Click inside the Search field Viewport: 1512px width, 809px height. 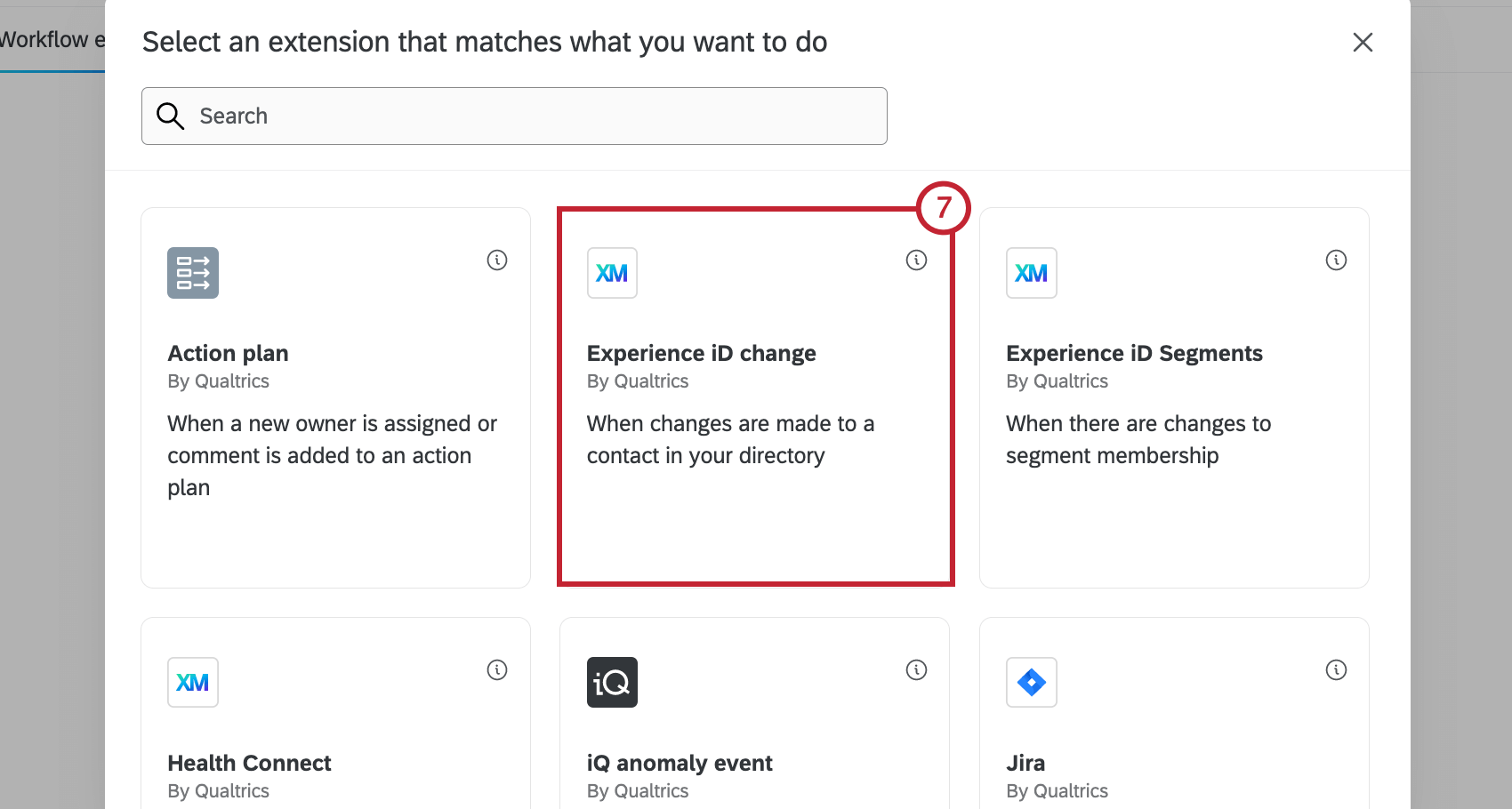[x=514, y=116]
